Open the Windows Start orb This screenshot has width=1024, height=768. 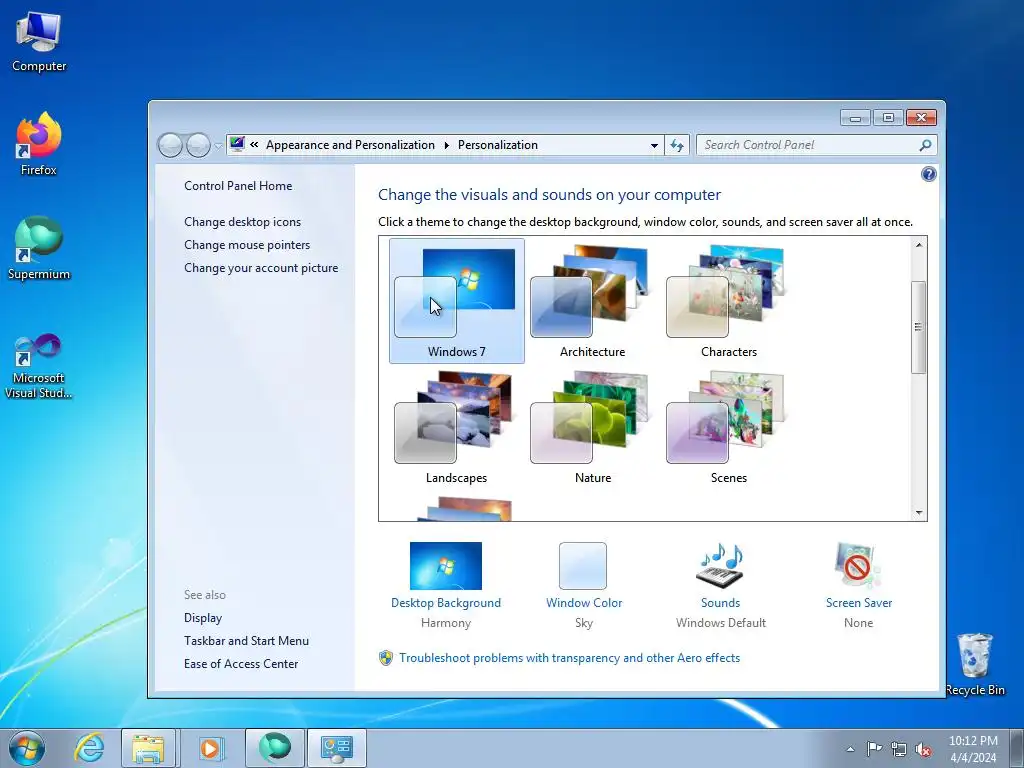click(27, 748)
